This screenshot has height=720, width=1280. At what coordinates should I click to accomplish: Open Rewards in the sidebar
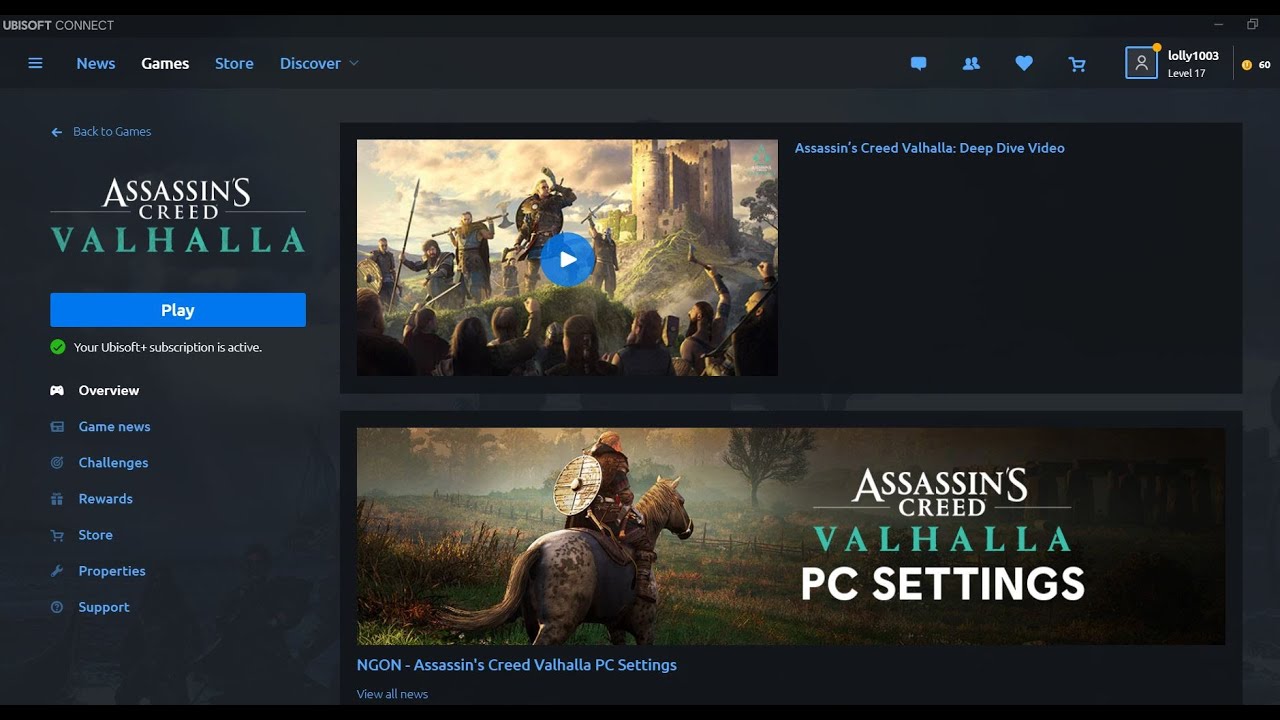pos(106,498)
